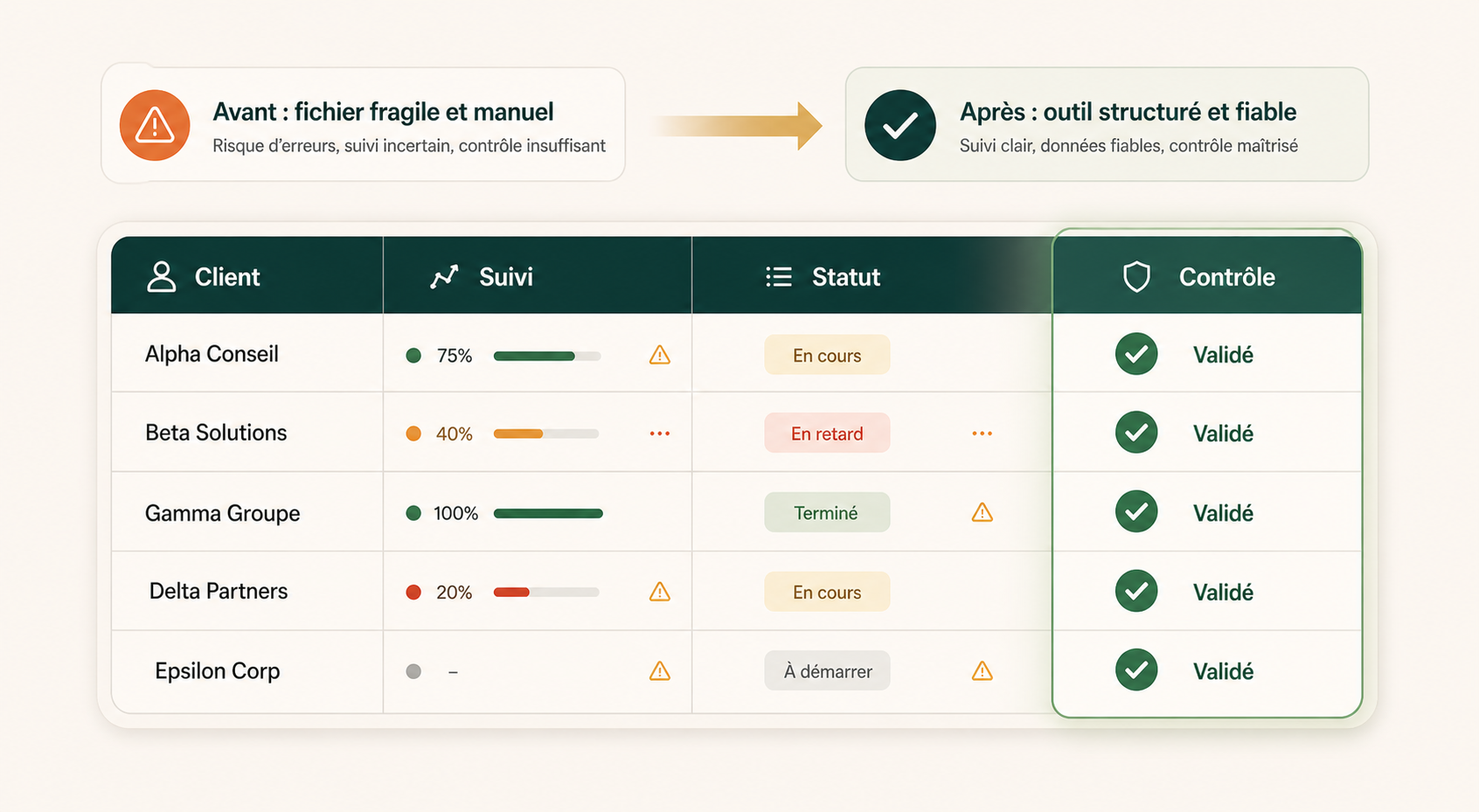
Task: Click the Statut column header
Action: (x=871, y=275)
